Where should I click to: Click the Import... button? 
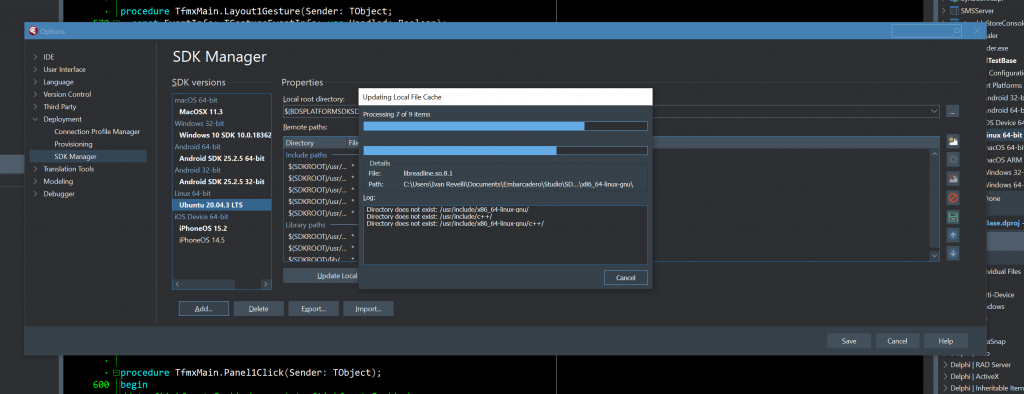368,308
